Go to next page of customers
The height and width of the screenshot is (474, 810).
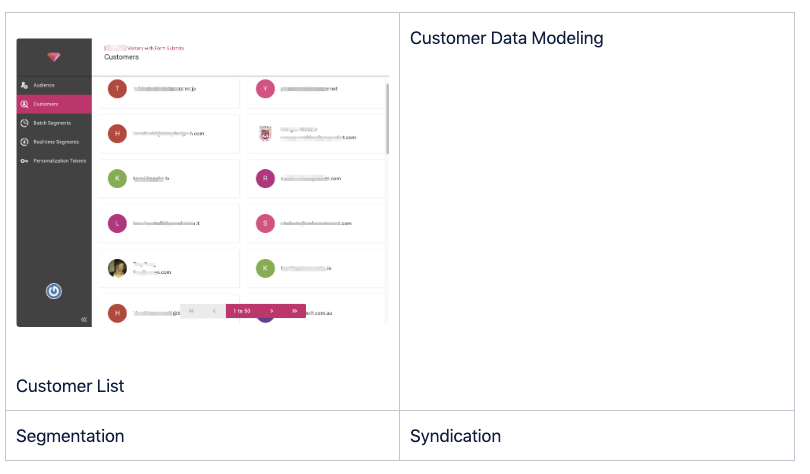pos(272,311)
